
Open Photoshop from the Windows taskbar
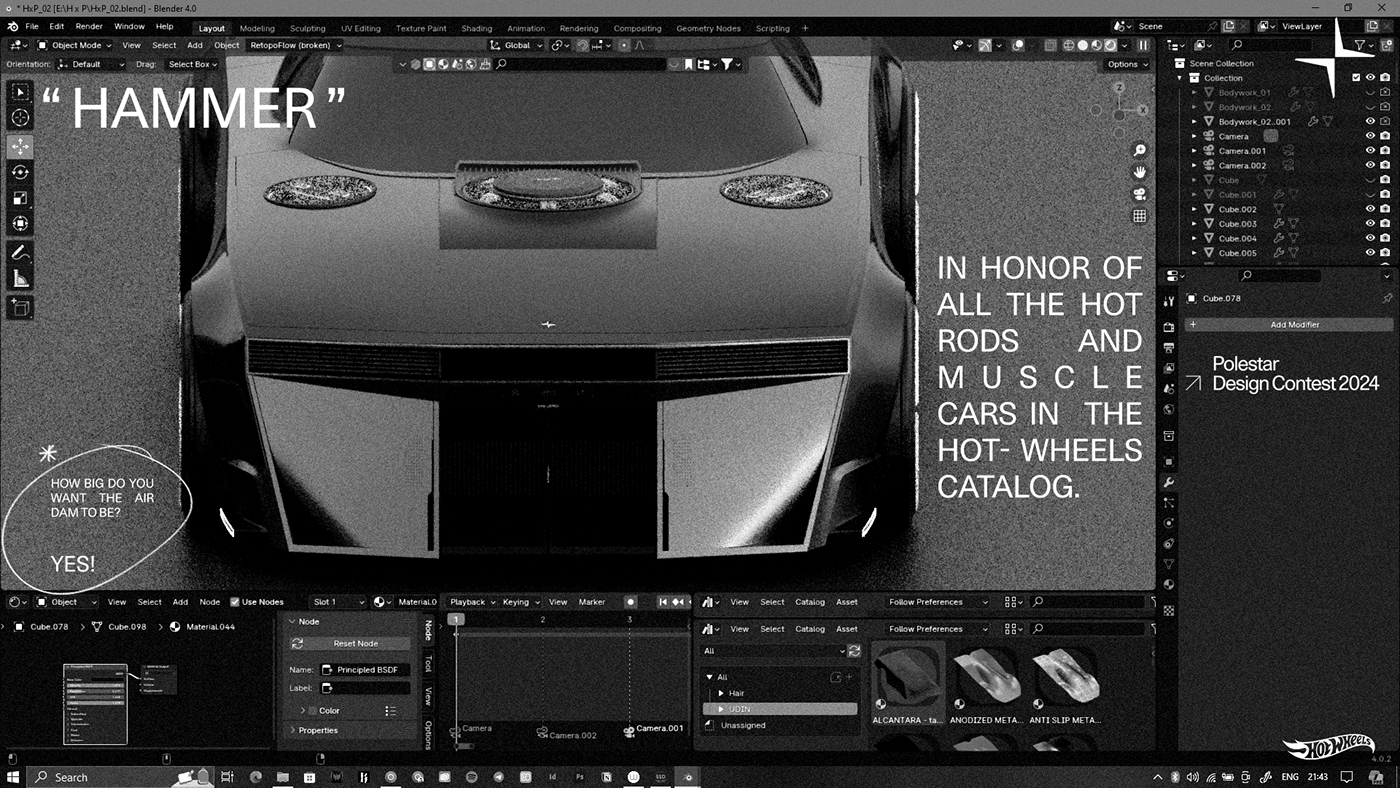pyautogui.click(x=580, y=777)
